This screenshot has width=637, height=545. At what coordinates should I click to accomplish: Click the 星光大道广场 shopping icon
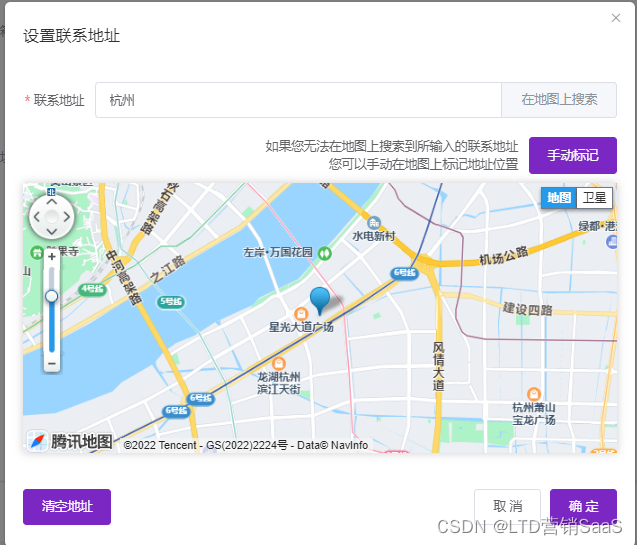pyautogui.click(x=301, y=314)
